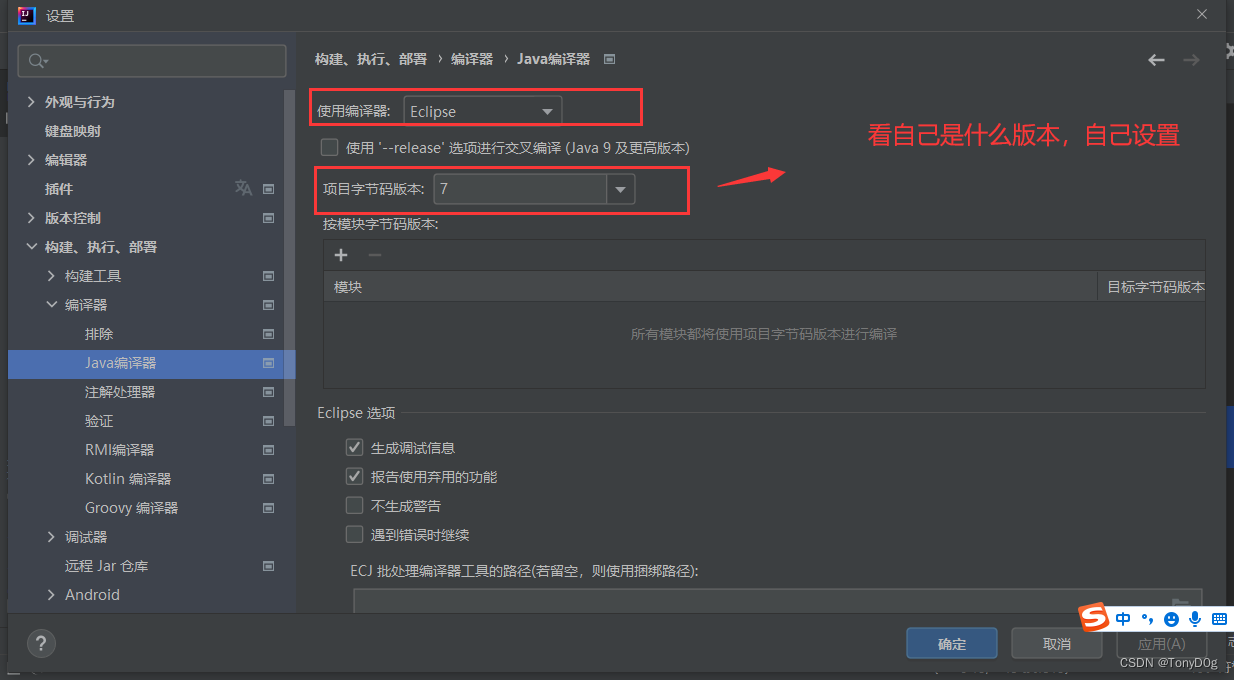Expand the Android tree node
This screenshot has height=680, width=1234.
click(x=52, y=595)
